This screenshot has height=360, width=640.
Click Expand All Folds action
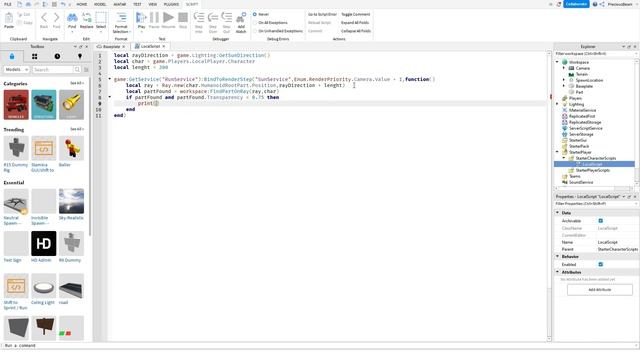355,23
